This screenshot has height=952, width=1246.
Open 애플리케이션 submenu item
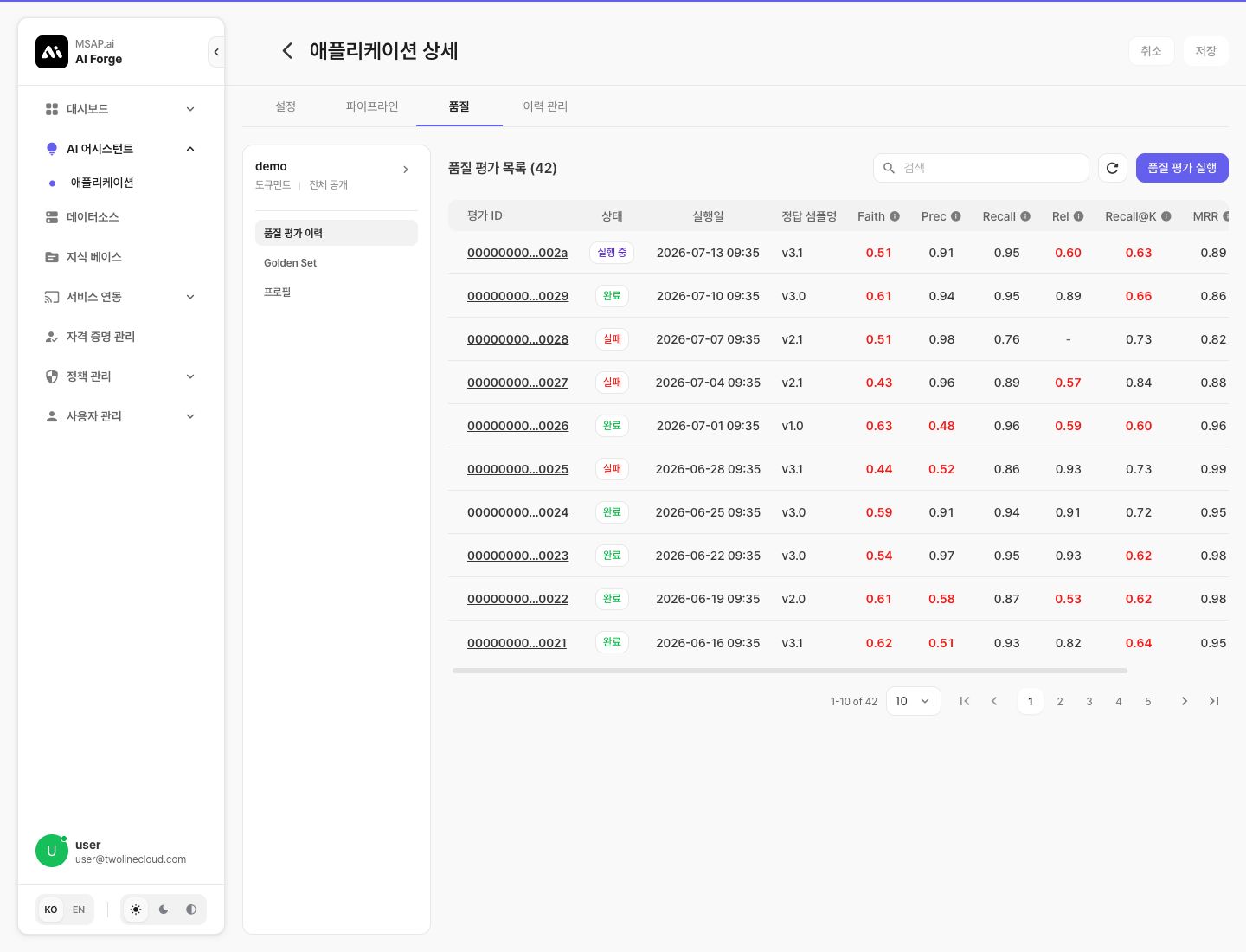[102, 183]
